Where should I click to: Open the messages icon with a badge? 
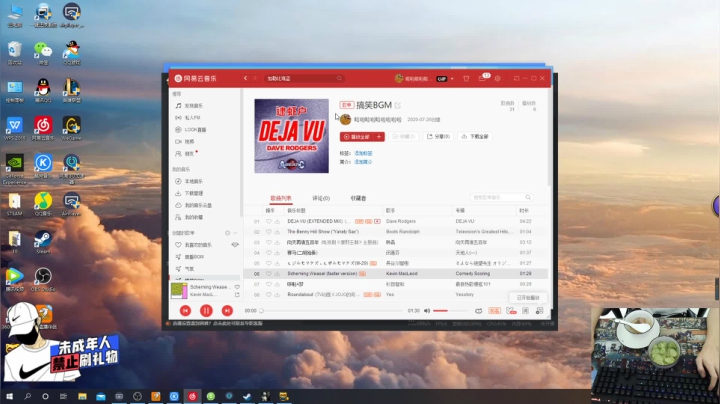(482, 79)
